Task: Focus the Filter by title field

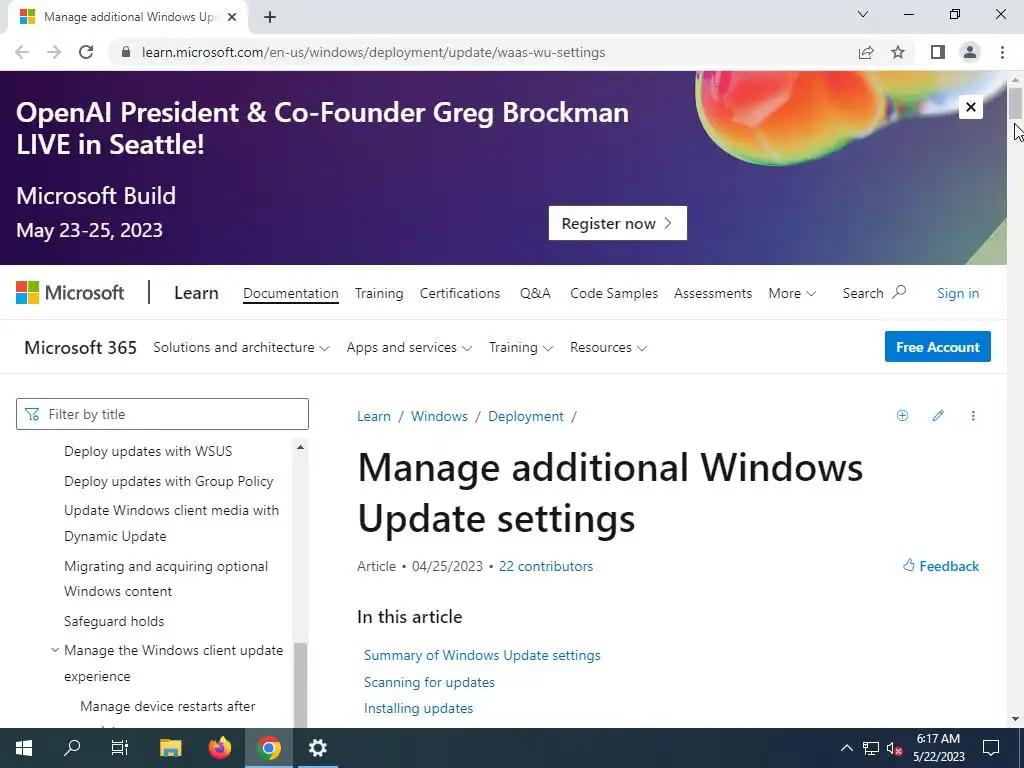Action: pos(162,414)
